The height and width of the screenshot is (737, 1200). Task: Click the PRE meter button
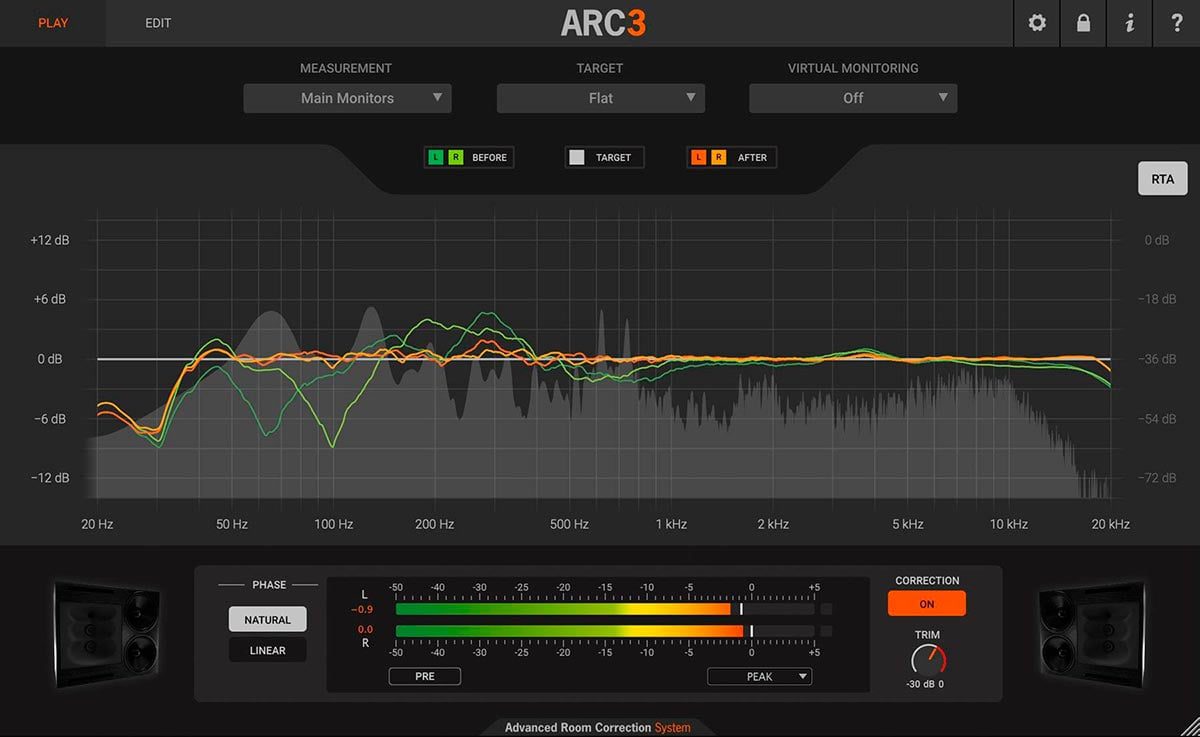pyautogui.click(x=425, y=676)
